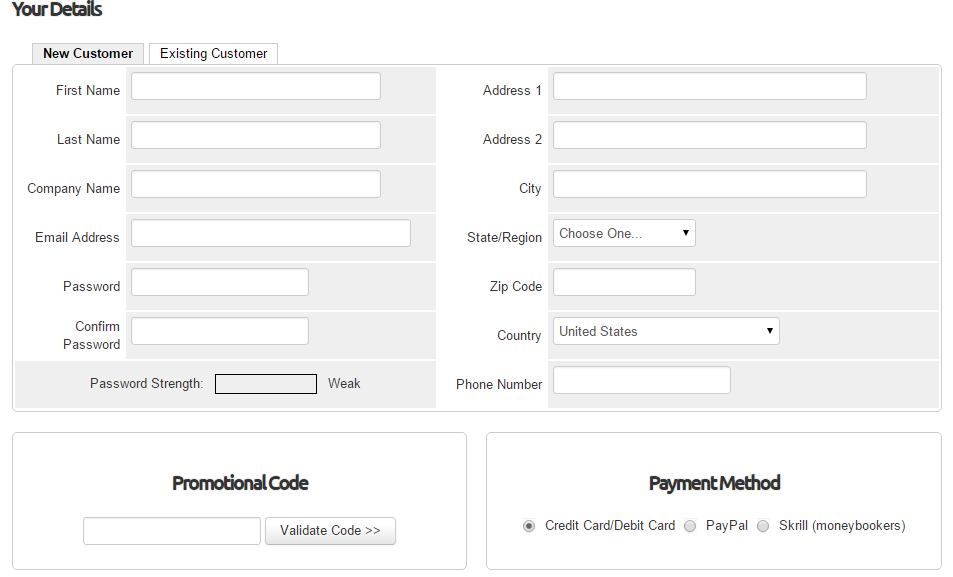Click the Address 1 text box

pos(710,86)
